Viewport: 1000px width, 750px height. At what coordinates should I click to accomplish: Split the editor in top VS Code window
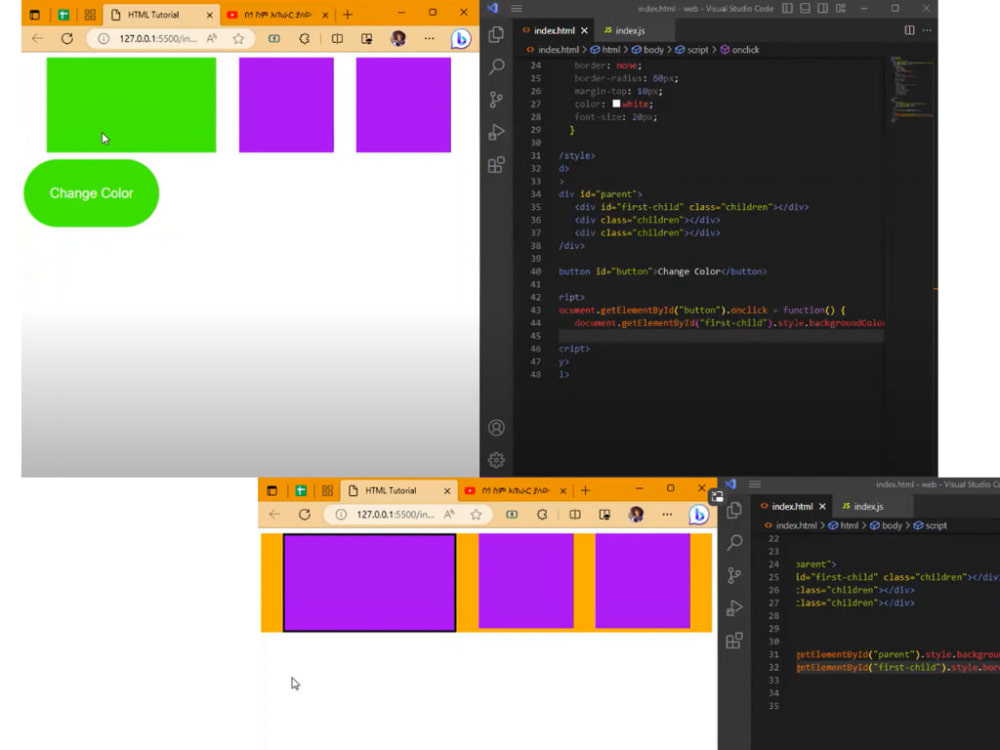pos(909,30)
